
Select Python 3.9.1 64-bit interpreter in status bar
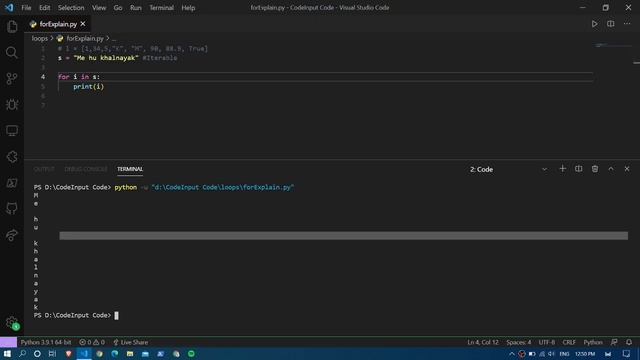(46, 342)
